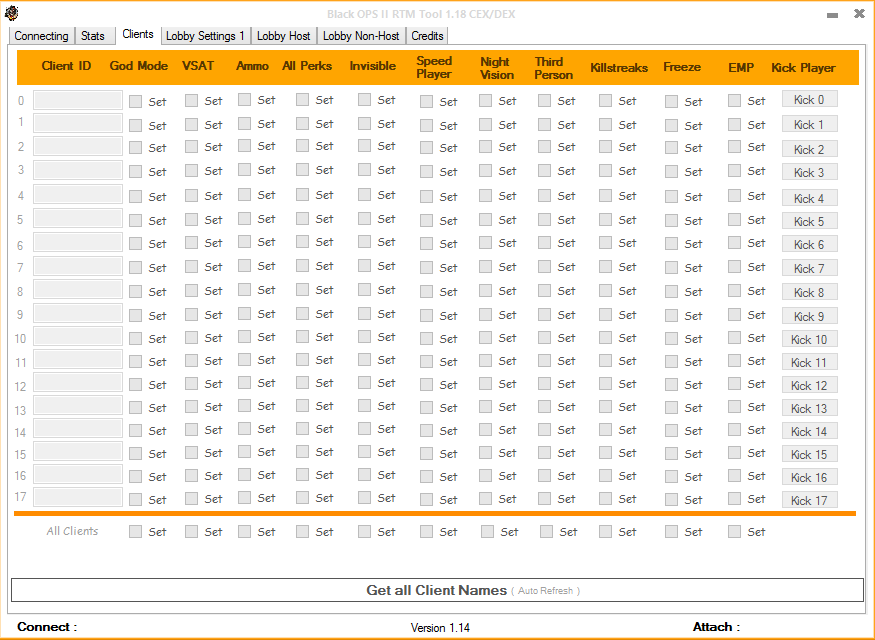Give Killstreaks to All Clients
The height and width of the screenshot is (640, 875).
[x=605, y=532]
